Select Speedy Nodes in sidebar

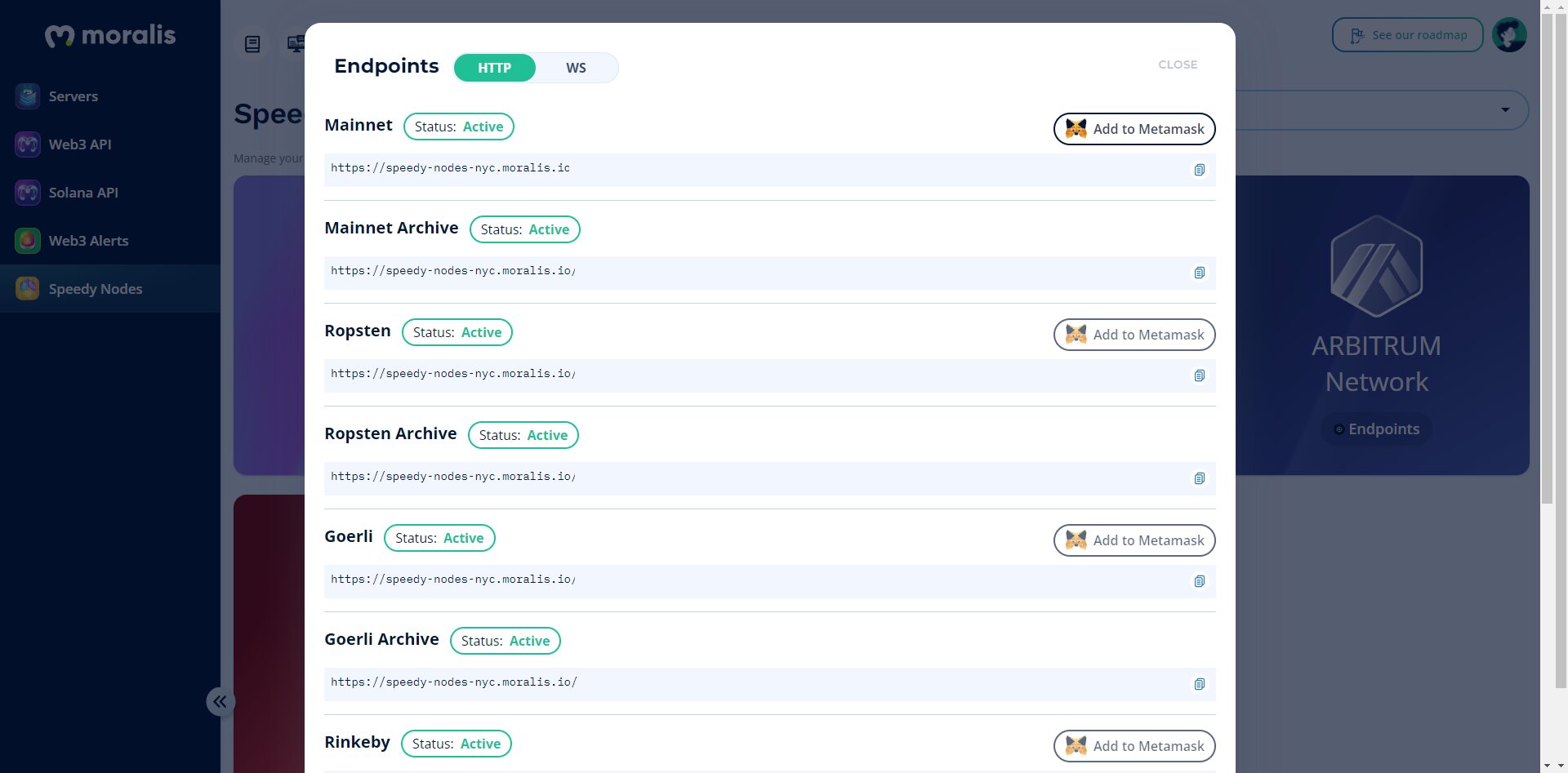[110, 289]
